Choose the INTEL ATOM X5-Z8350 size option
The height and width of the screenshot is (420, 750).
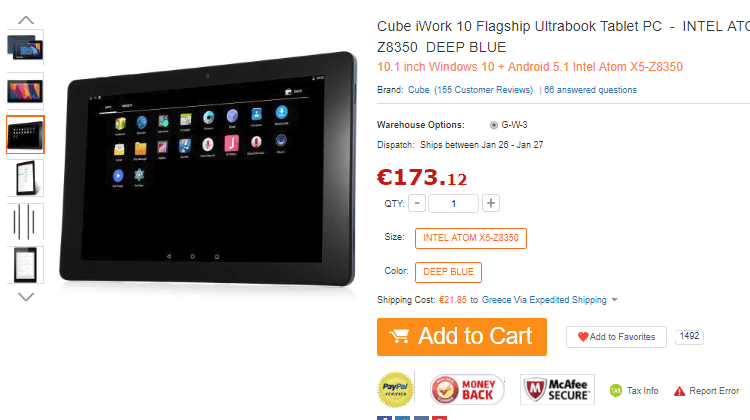(471, 238)
